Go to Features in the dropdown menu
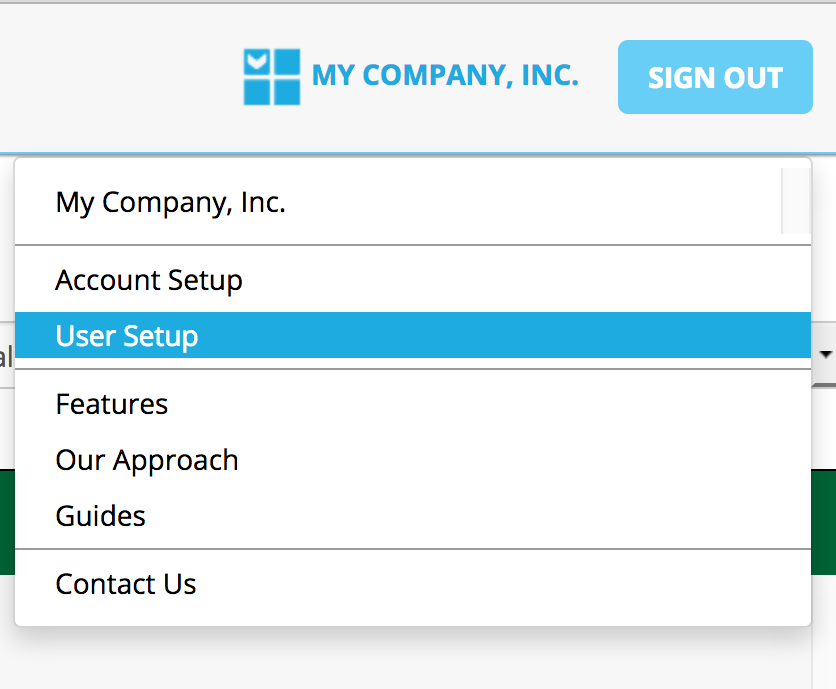Viewport: 836px width, 689px height. pos(112,404)
